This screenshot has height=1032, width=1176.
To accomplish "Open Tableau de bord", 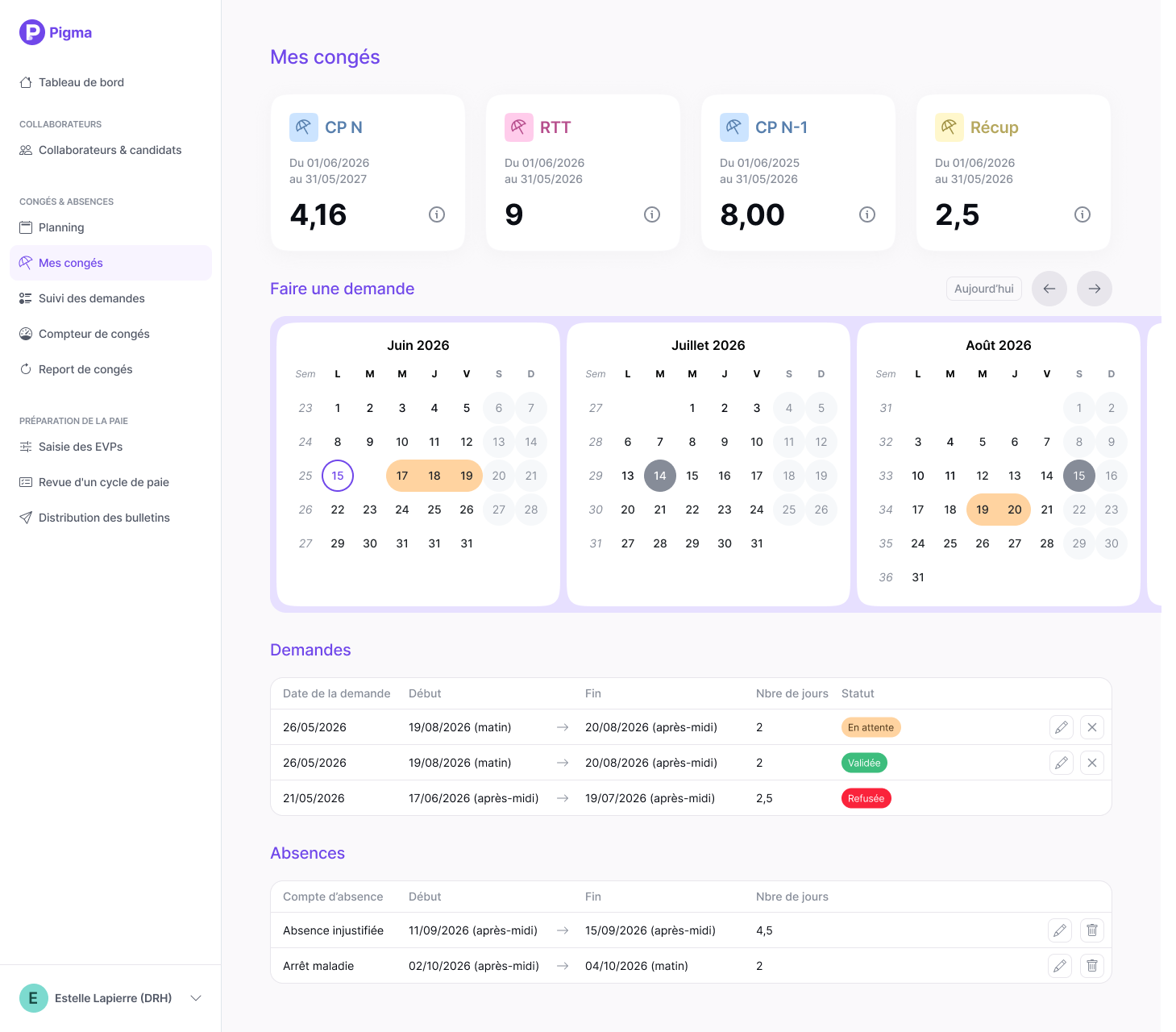I will [110, 82].
